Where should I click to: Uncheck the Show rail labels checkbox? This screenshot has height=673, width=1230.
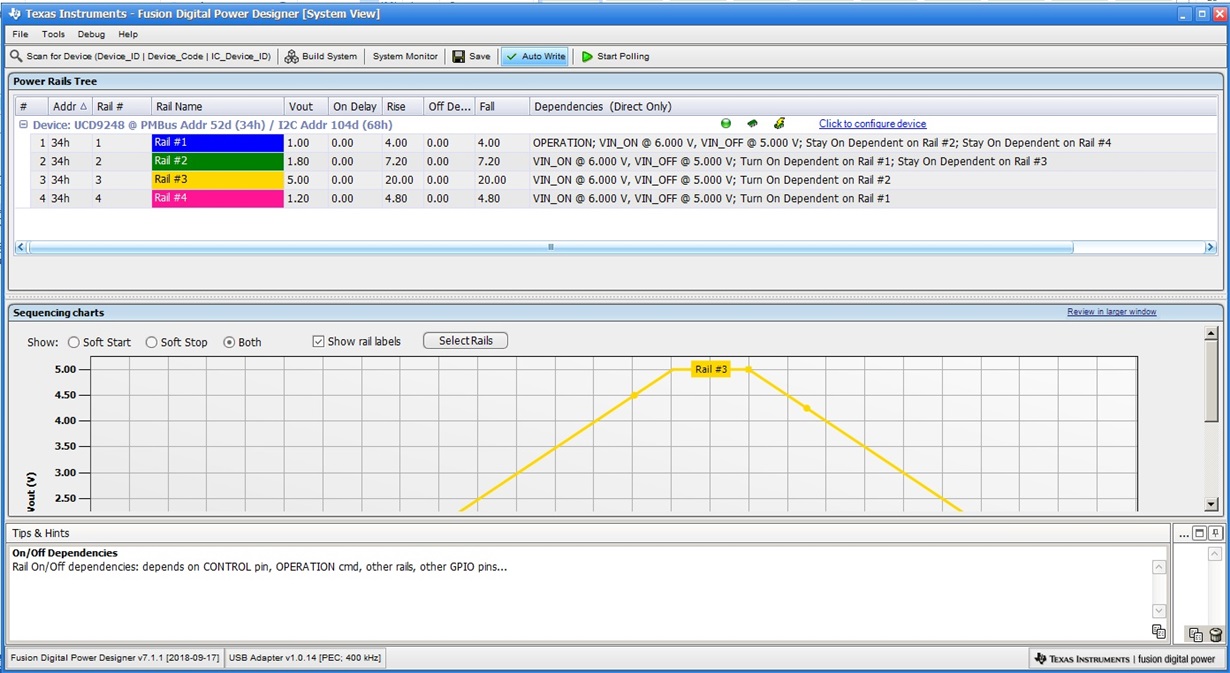coord(318,341)
